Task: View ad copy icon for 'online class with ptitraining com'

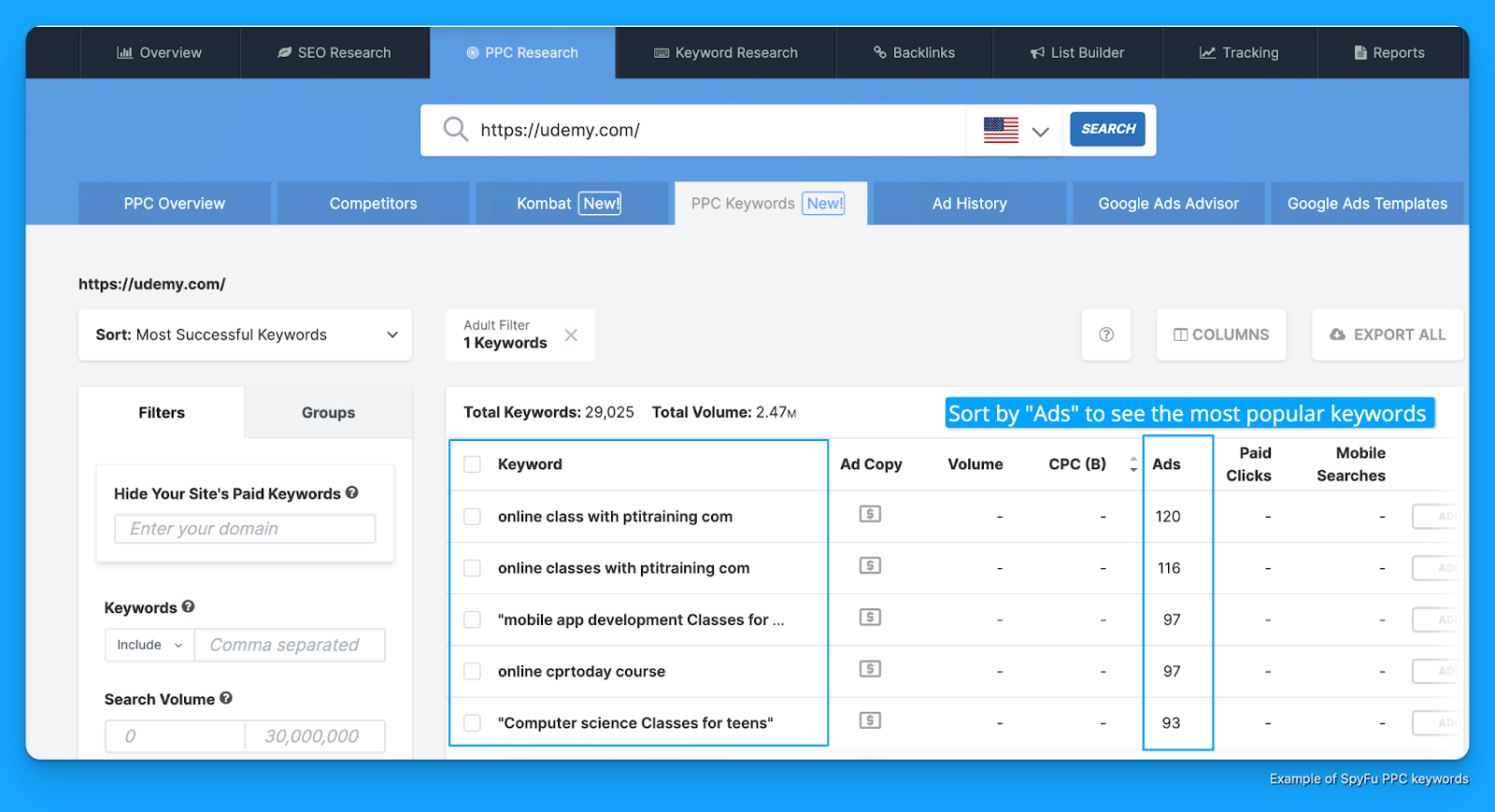Action: click(x=870, y=514)
